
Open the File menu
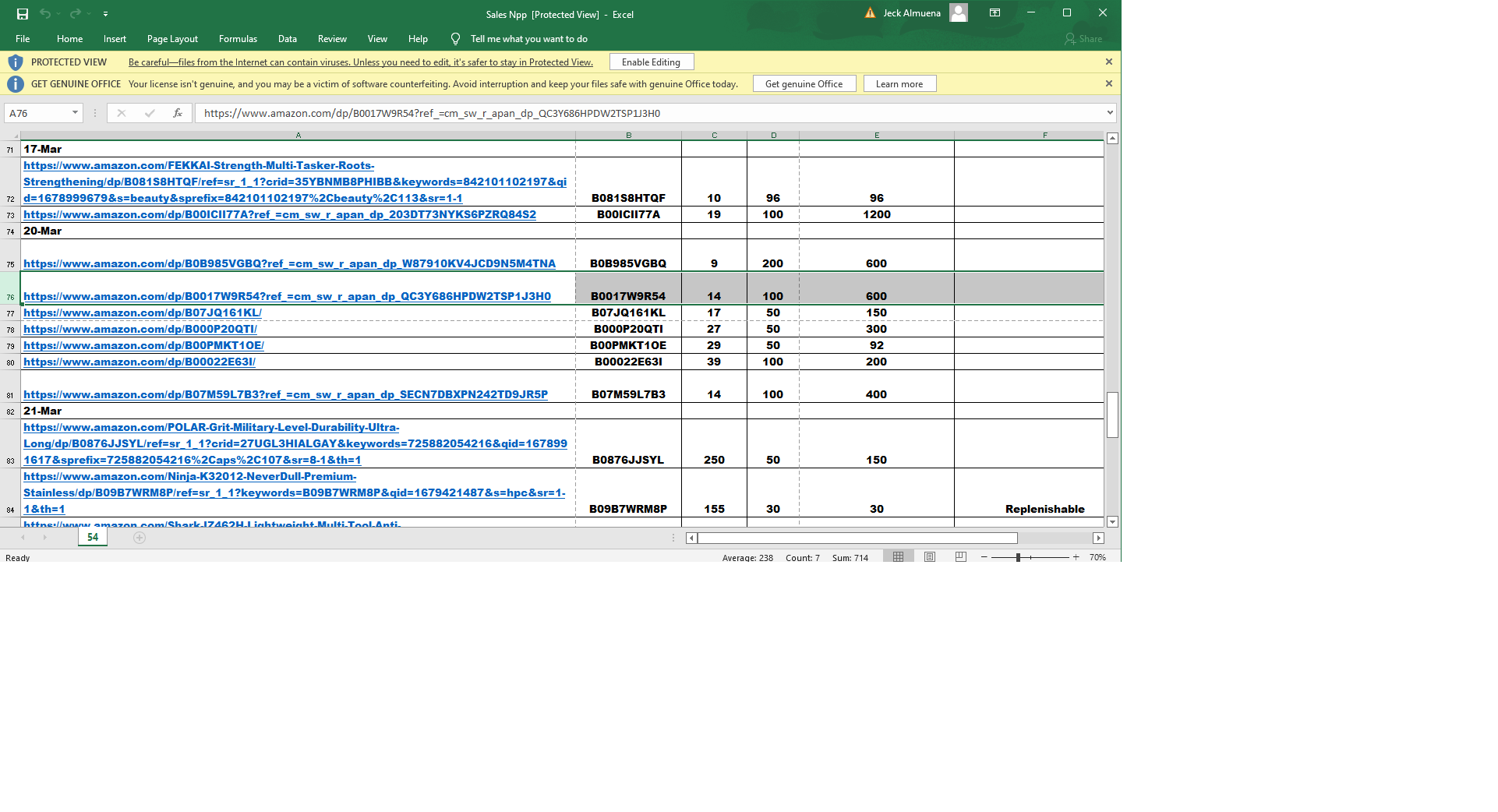point(23,39)
